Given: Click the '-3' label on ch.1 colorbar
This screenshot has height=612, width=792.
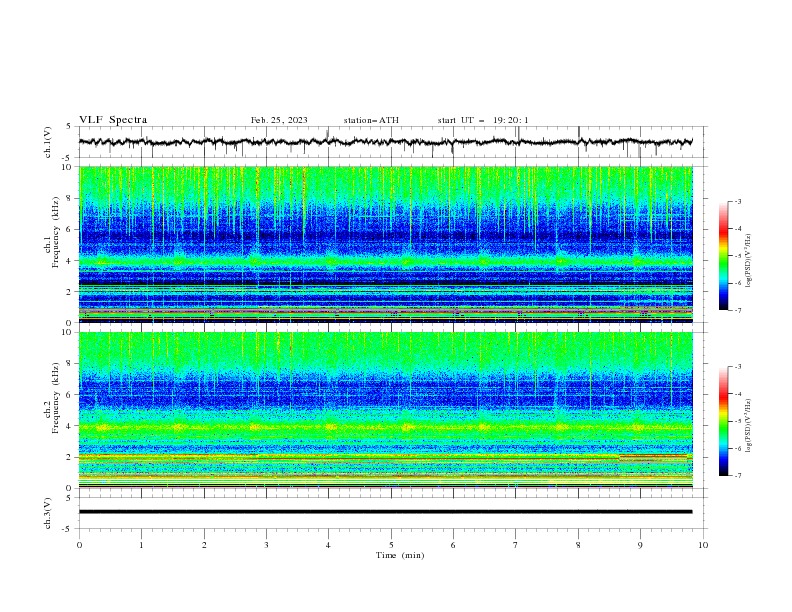Looking at the screenshot, I should [737, 201].
